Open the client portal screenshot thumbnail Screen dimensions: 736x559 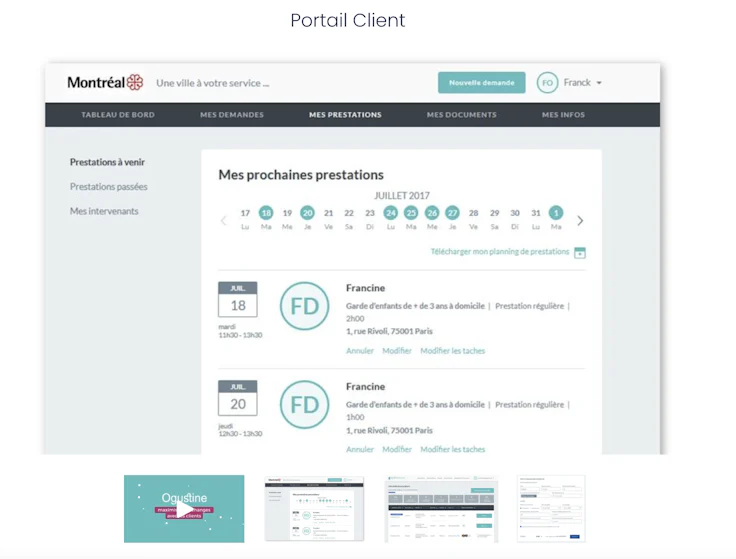(314, 509)
